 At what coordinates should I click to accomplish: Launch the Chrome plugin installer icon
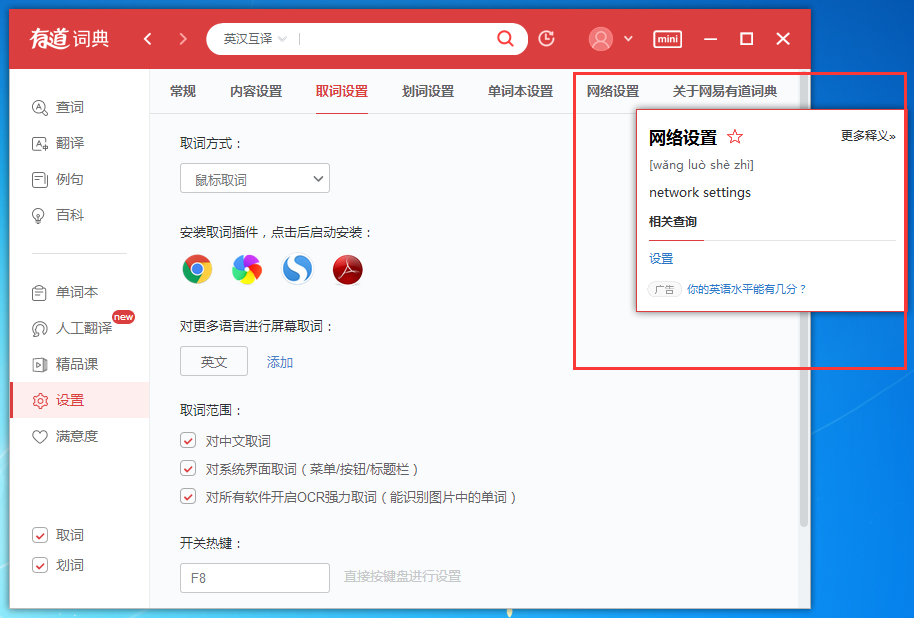tap(196, 270)
